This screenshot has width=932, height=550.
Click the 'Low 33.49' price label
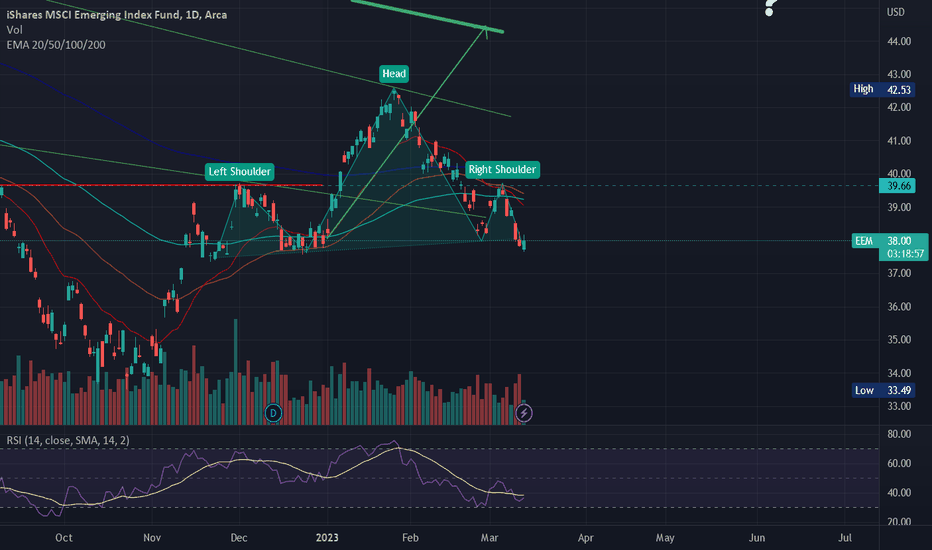883,390
